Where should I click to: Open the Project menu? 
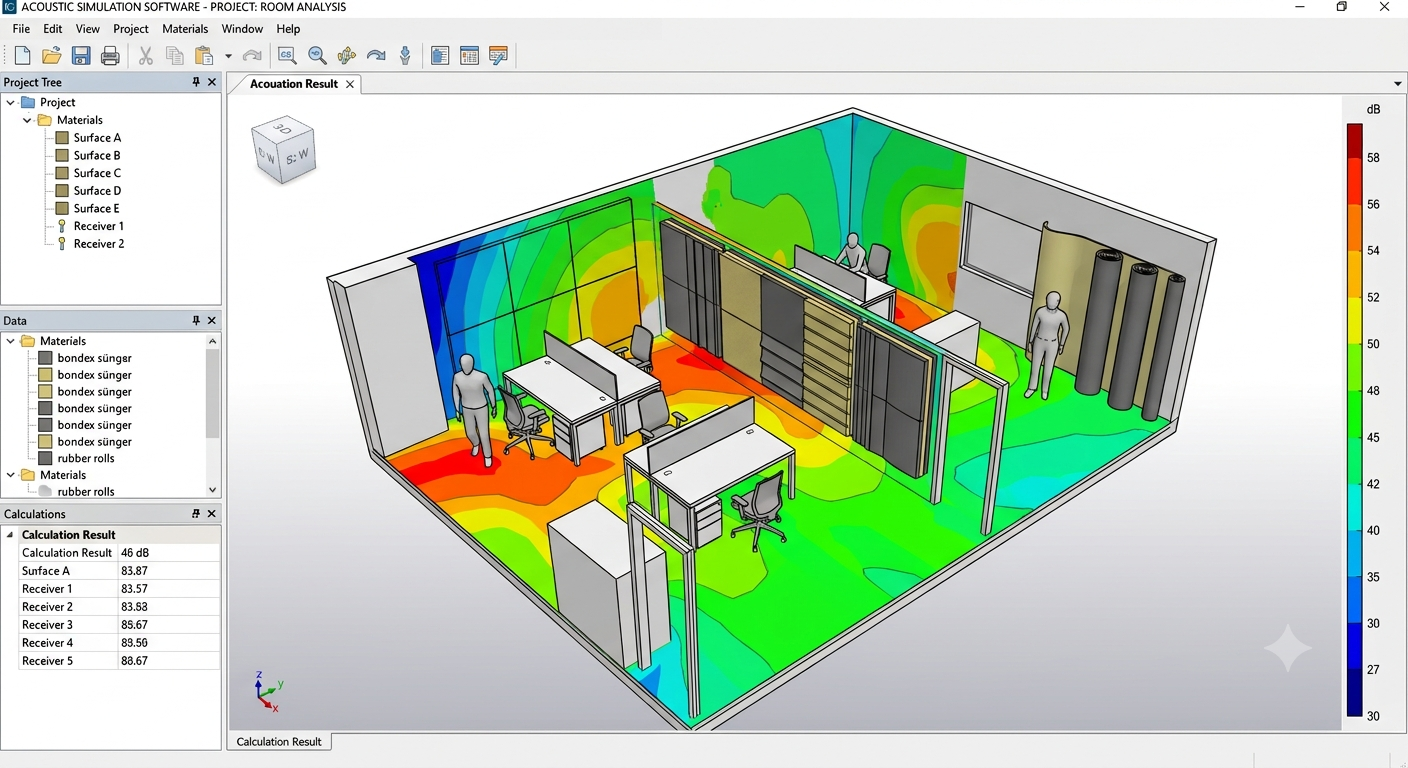tap(131, 29)
